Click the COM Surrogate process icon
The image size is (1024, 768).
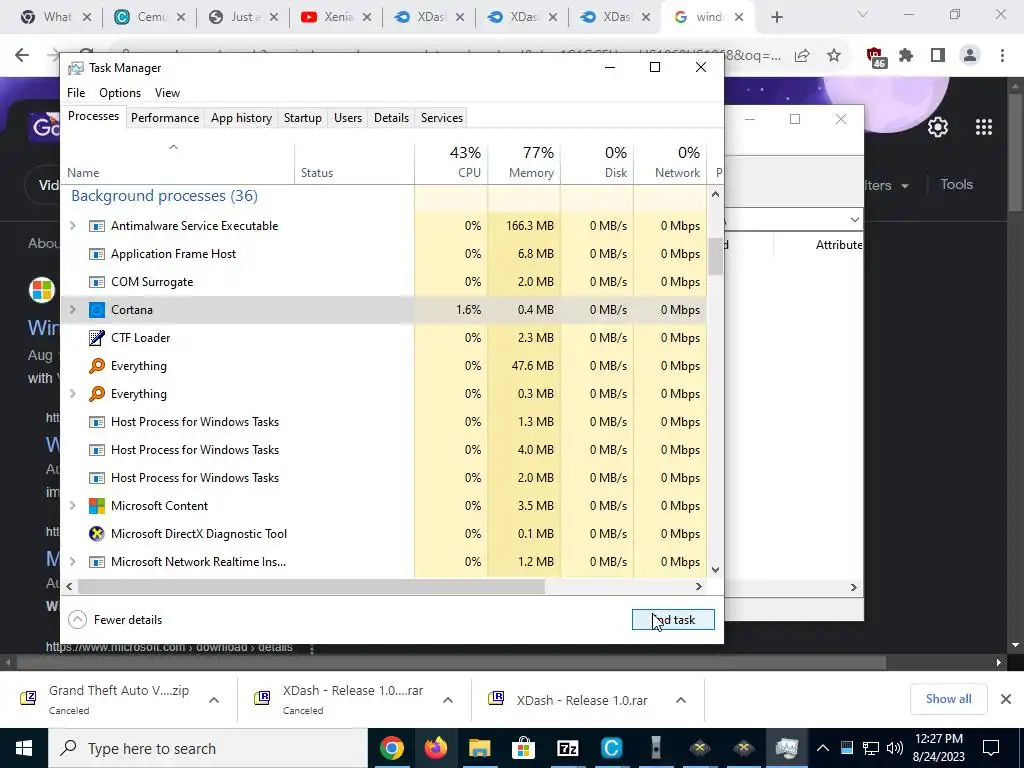click(x=97, y=282)
